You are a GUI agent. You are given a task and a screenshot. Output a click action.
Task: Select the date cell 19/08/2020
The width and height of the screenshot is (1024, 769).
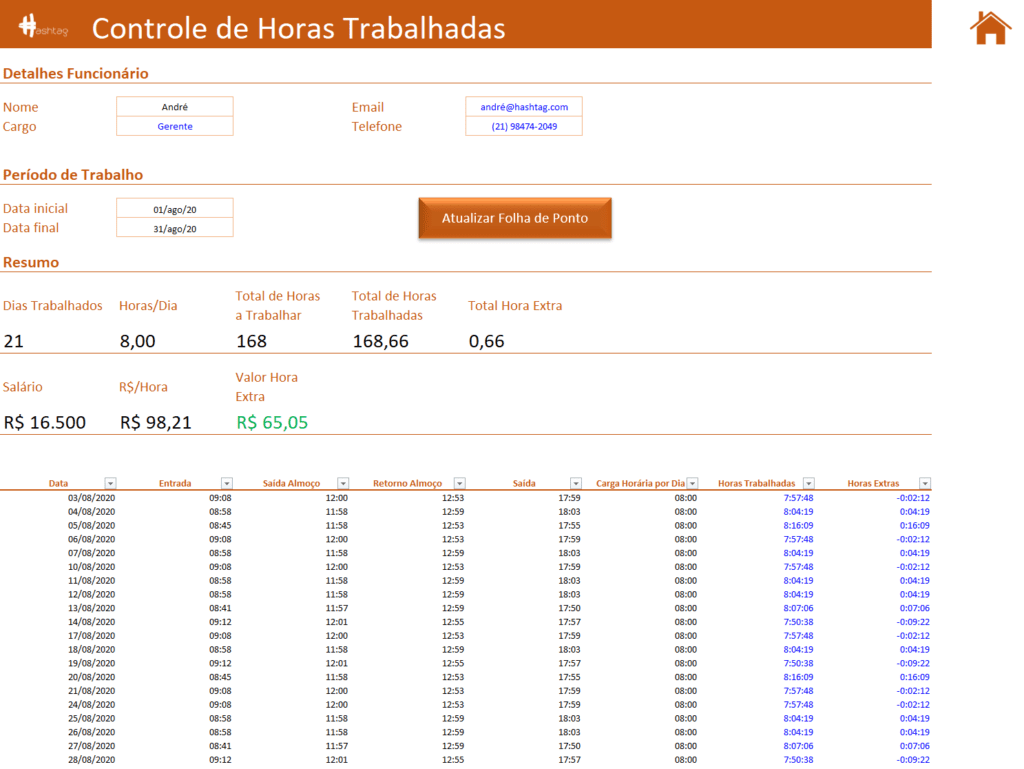tap(91, 663)
